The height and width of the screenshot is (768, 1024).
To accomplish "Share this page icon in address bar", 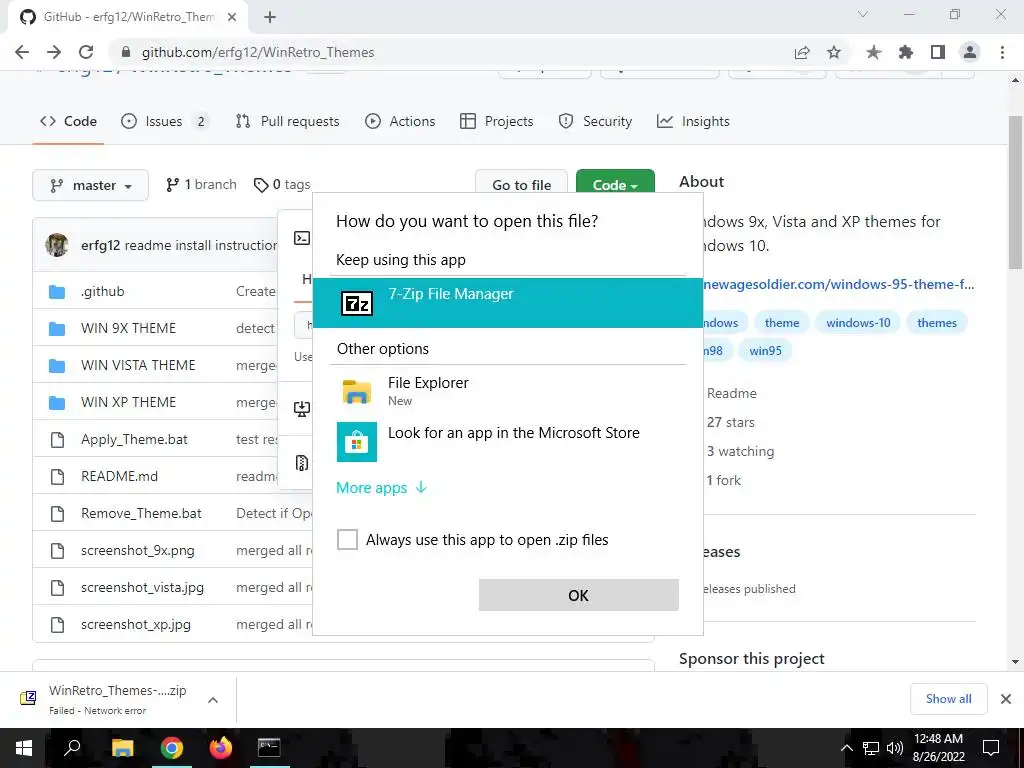I will pos(802,52).
